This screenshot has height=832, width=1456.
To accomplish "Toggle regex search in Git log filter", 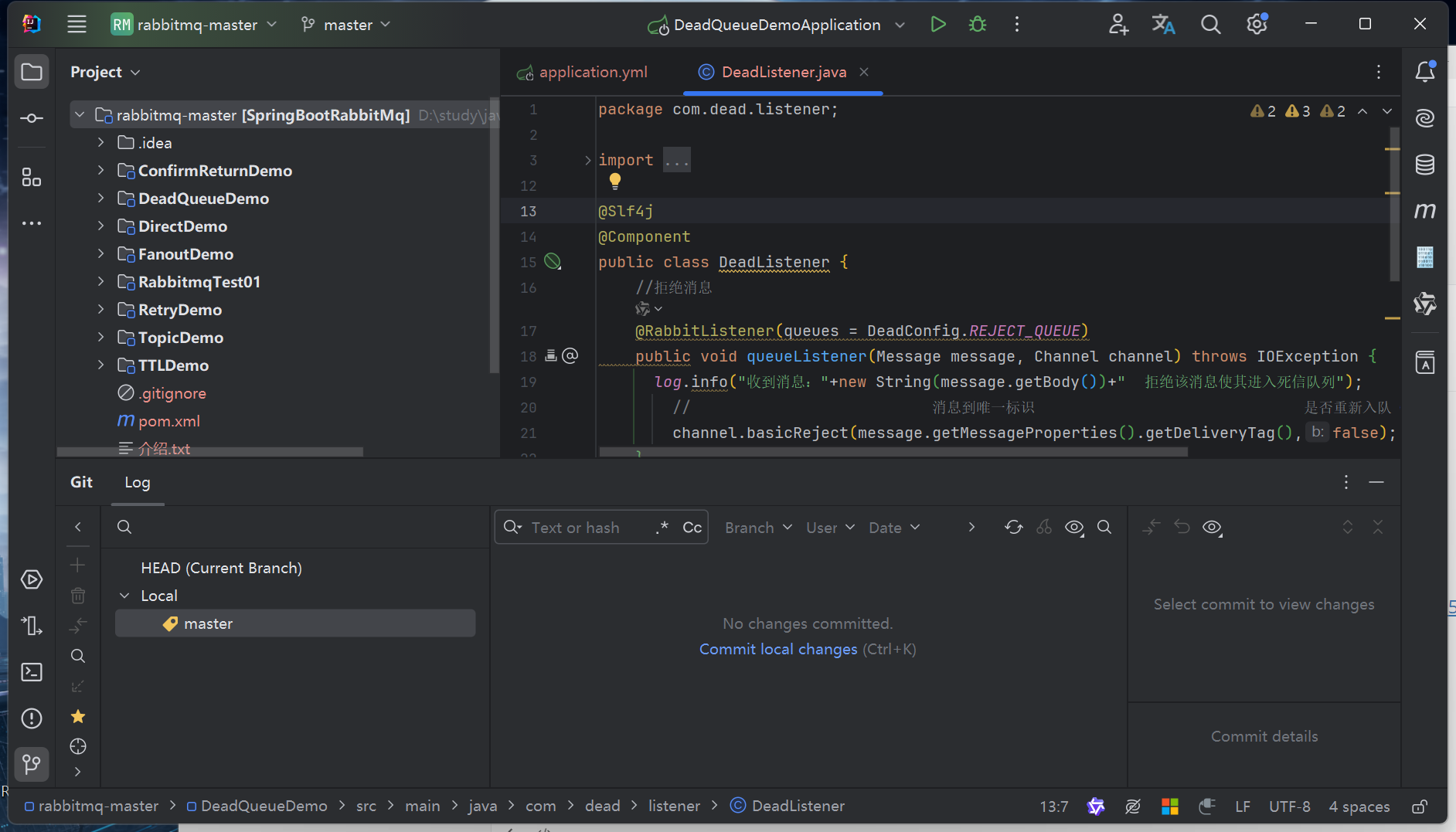I will [x=662, y=528].
